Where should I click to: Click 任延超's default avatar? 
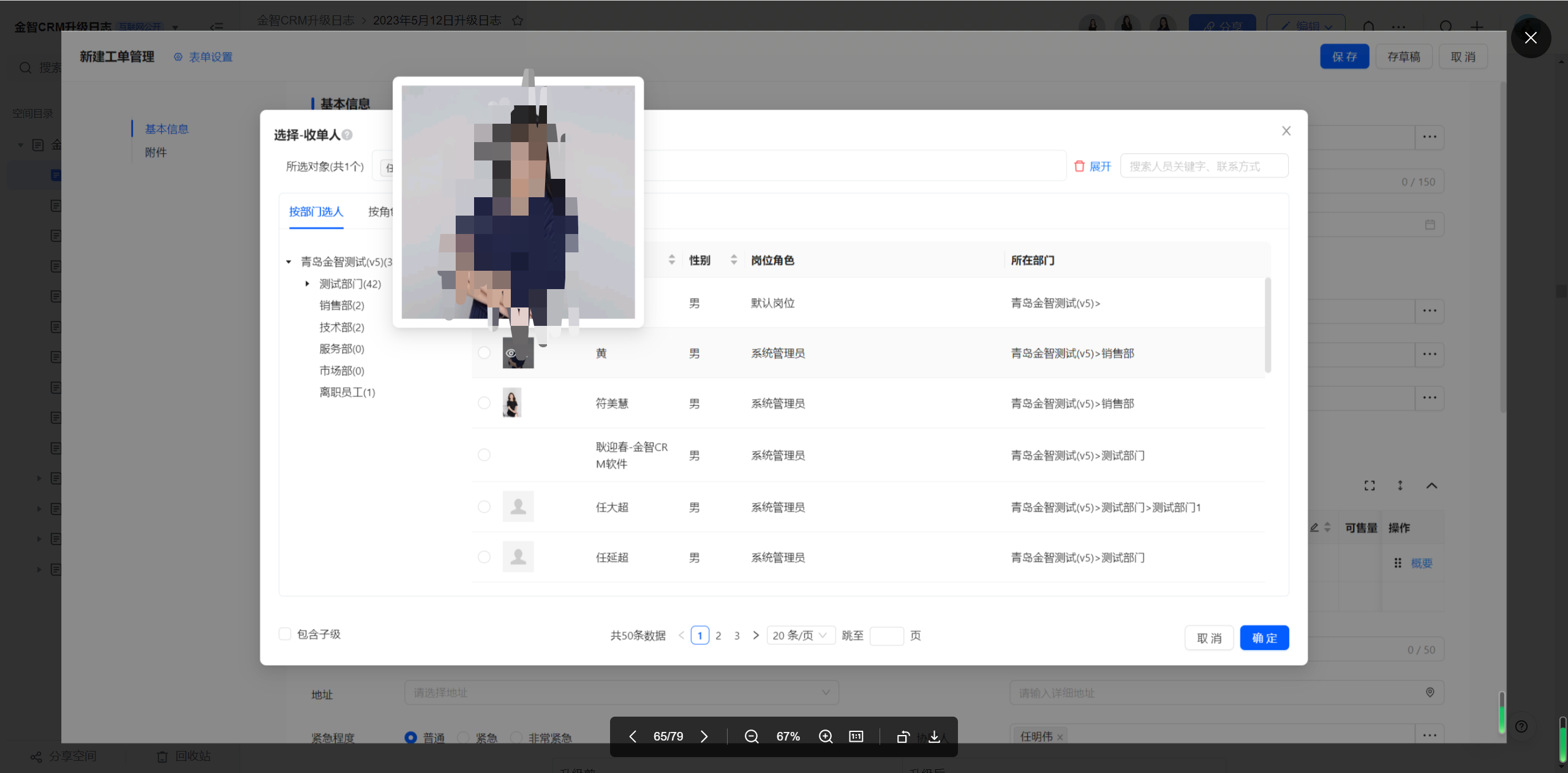[x=518, y=557]
